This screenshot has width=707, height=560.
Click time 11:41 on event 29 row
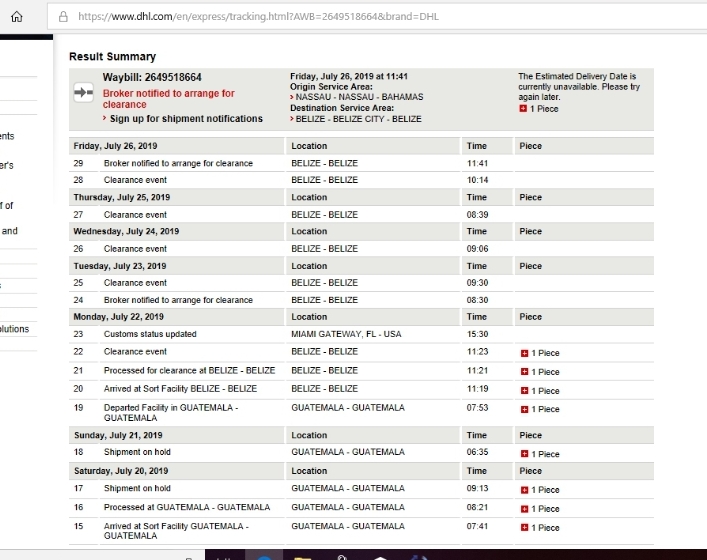477,163
